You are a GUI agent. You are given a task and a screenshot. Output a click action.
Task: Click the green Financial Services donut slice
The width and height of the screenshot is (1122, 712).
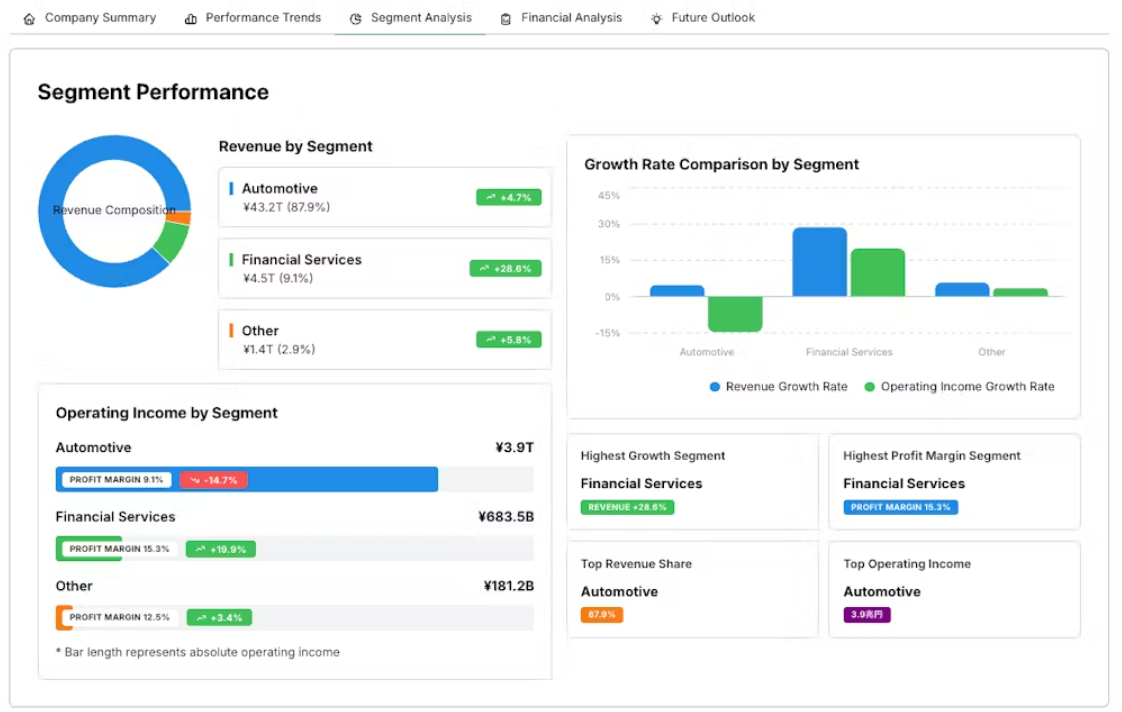click(172, 242)
